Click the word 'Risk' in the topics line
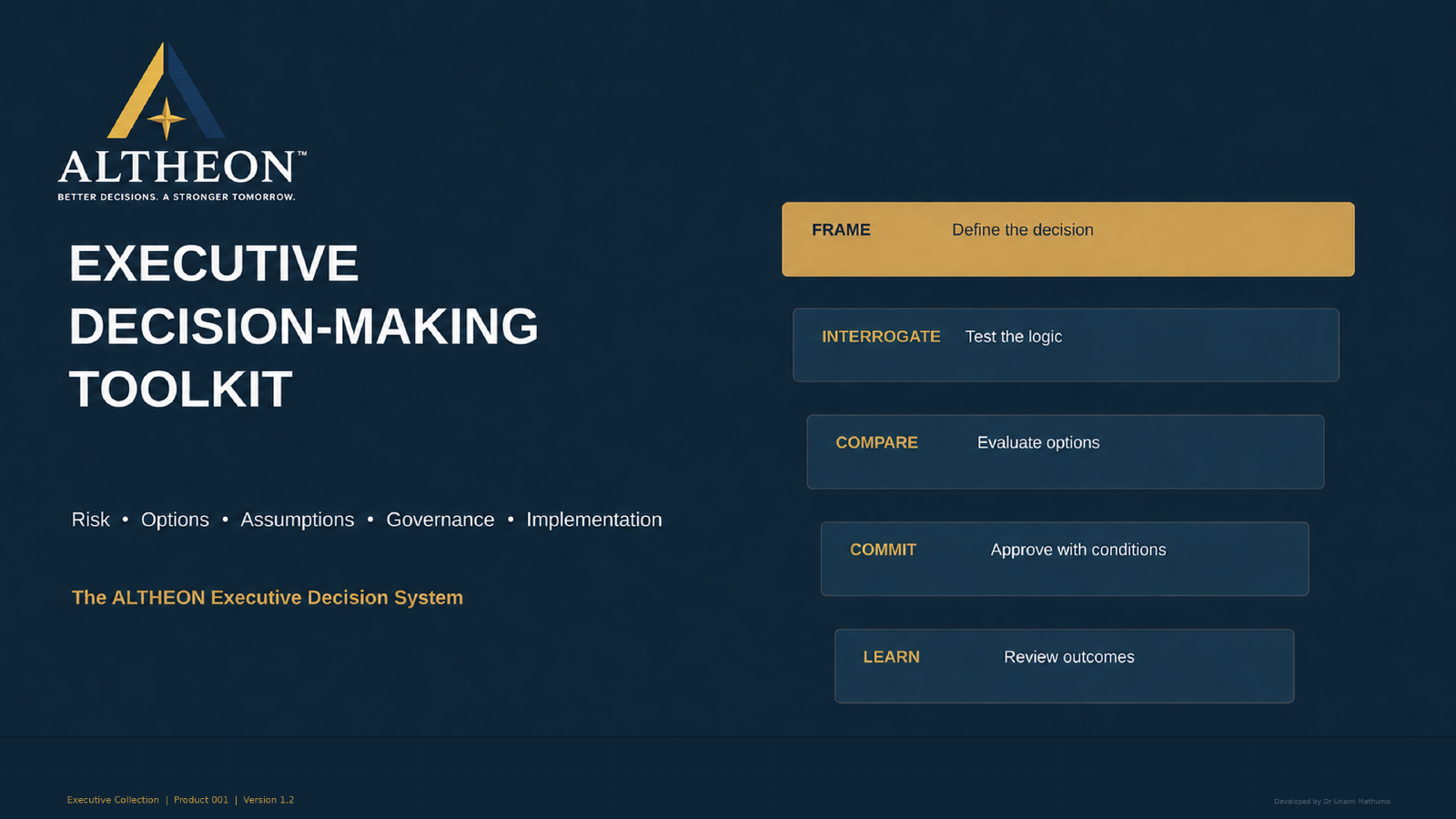The width and height of the screenshot is (1456, 819). (x=91, y=520)
